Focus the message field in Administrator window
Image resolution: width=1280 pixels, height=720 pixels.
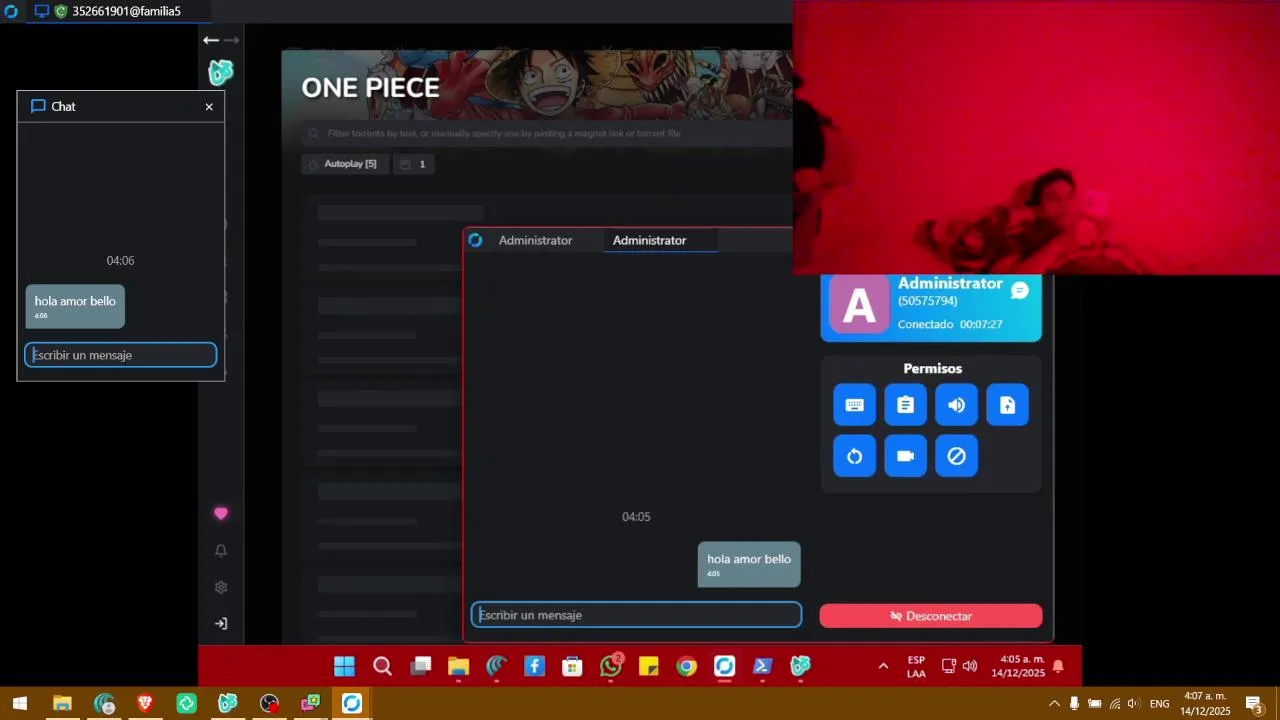coord(636,615)
